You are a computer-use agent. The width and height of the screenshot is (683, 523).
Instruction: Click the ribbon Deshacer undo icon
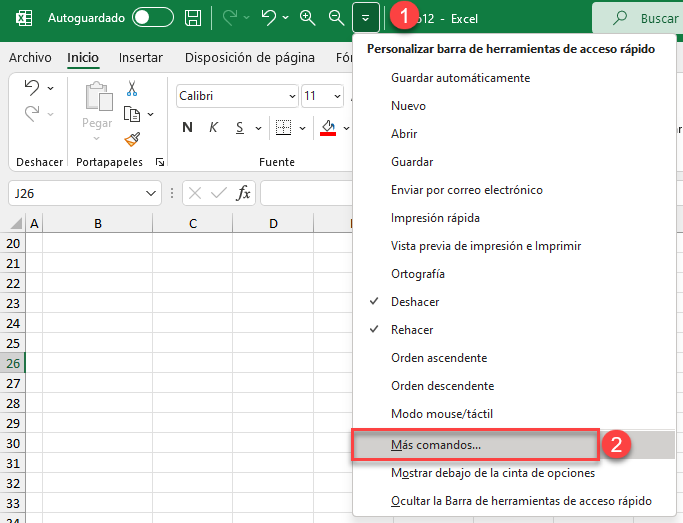[x=32, y=88]
